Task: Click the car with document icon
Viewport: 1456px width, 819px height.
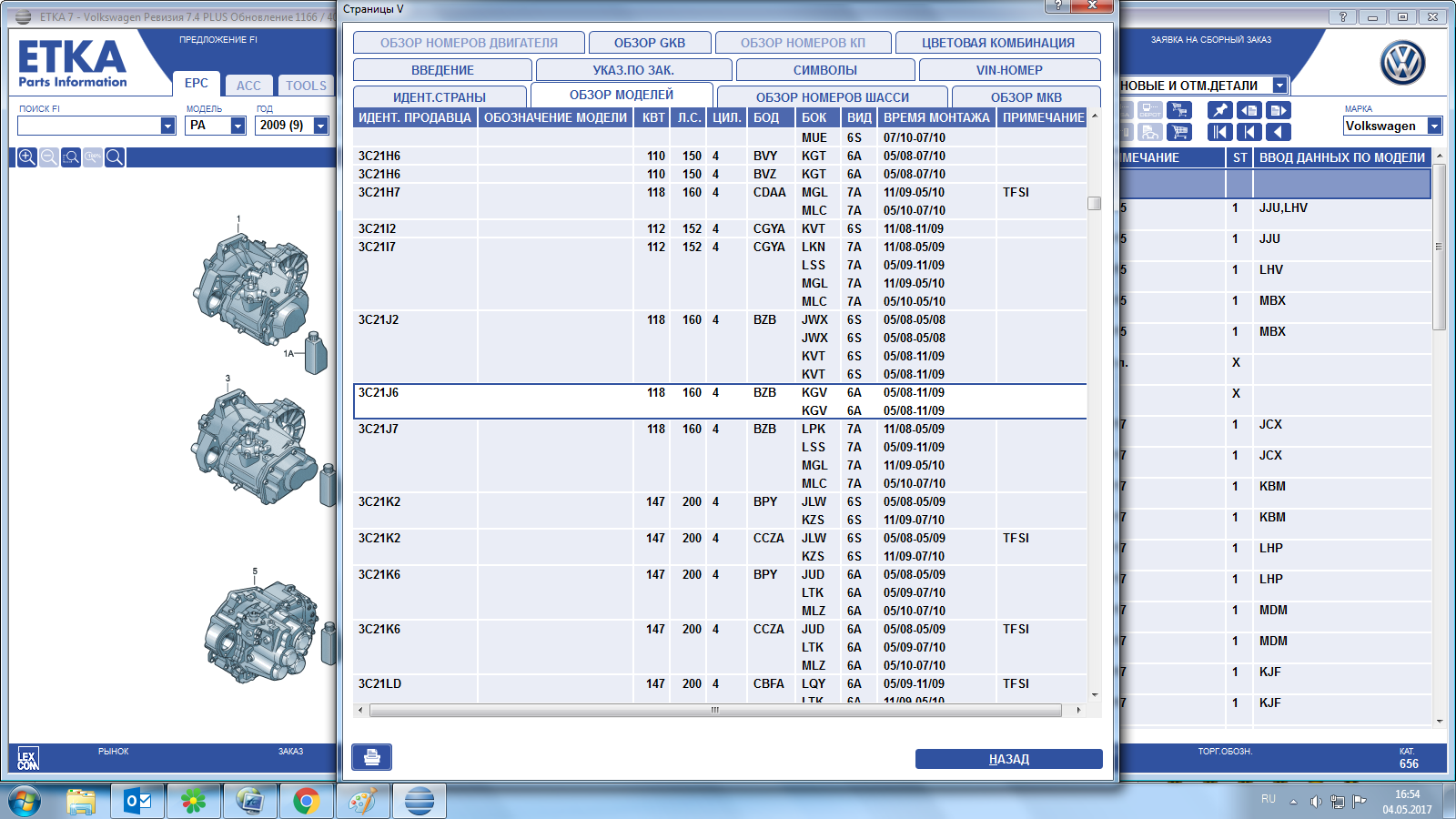Action: tap(1150, 132)
